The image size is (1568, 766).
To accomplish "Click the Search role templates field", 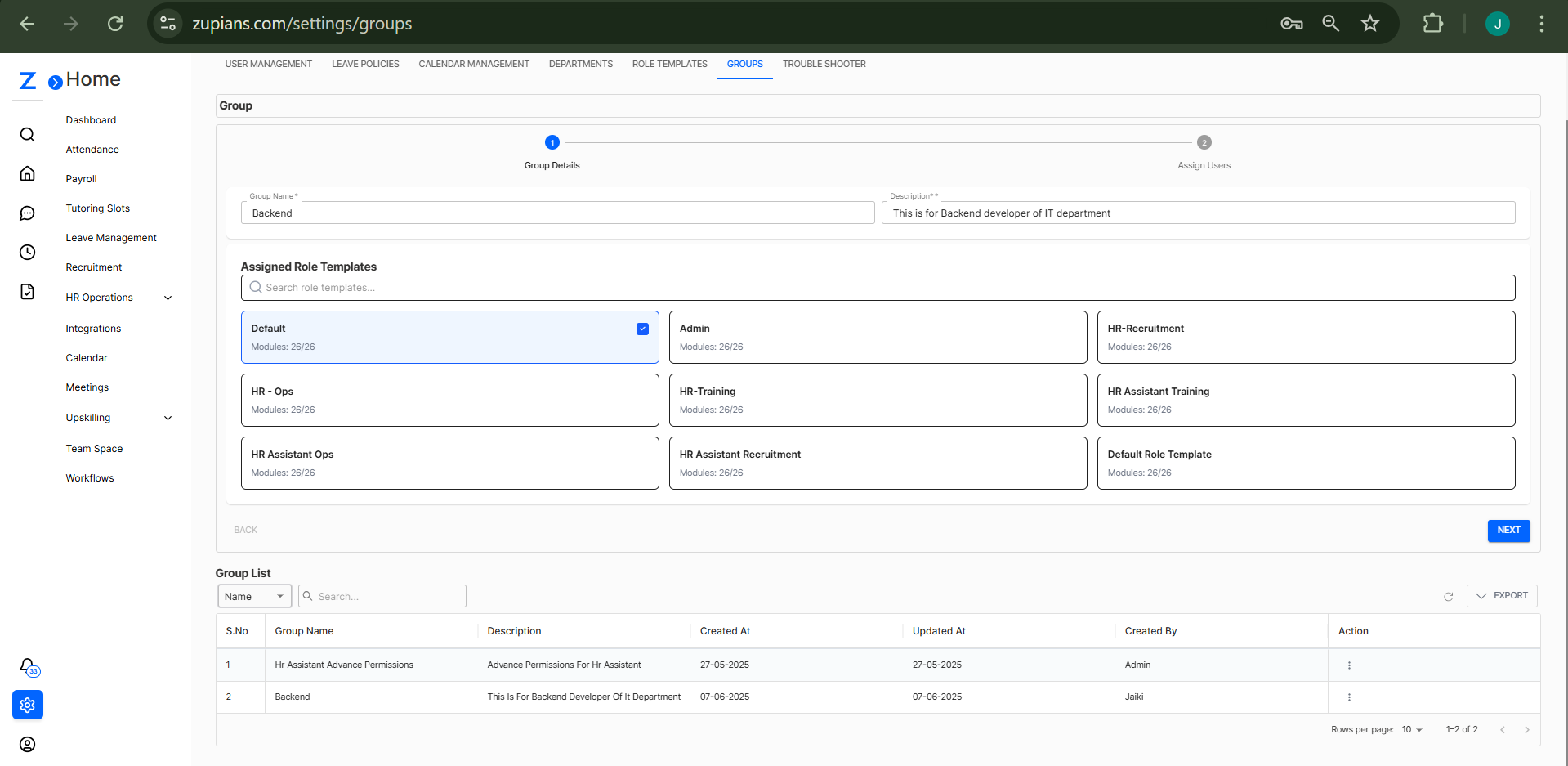I will pyautogui.click(x=878, y=288).
